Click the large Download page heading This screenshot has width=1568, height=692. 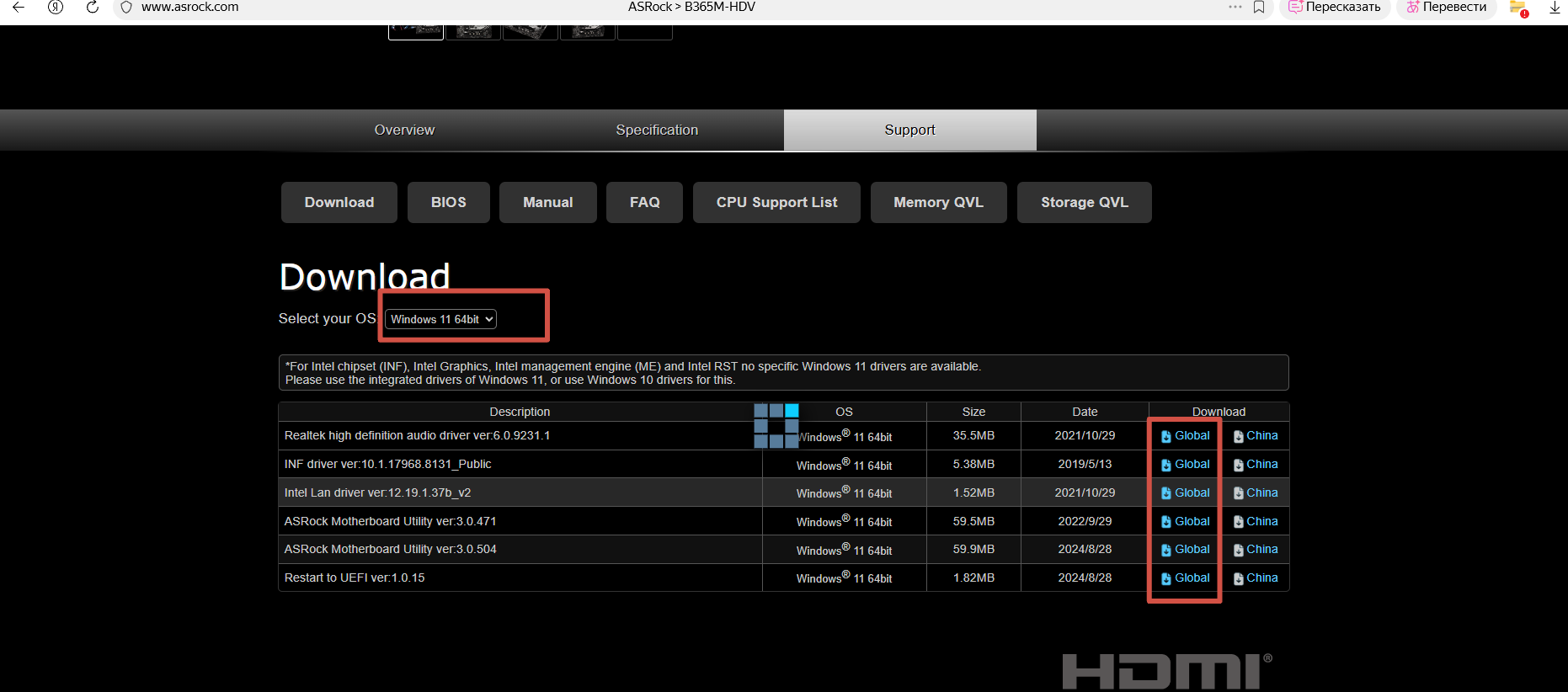(x=365, y=277)
